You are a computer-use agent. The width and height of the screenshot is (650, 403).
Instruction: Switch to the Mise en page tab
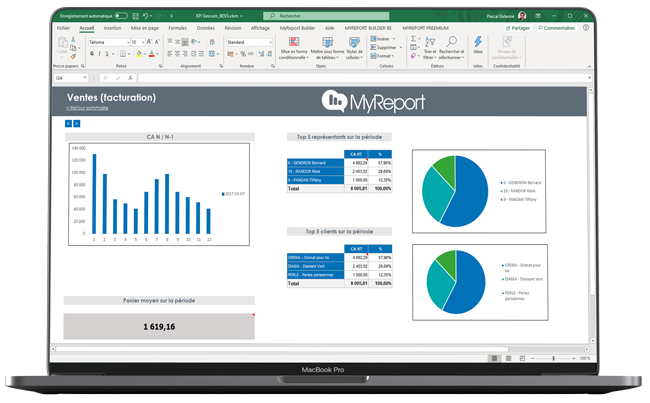click(x=145, y=28)
